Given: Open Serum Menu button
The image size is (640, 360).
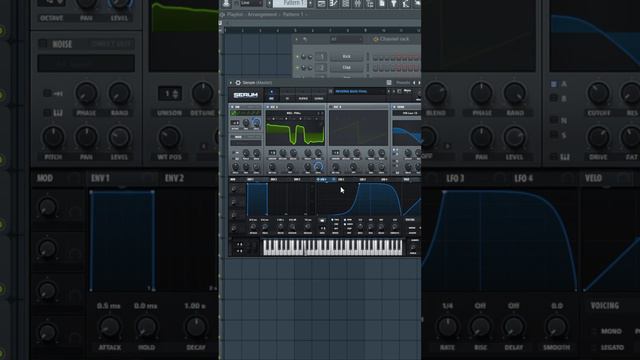Looking at the screenshot, I should click(x=407, y=90).
